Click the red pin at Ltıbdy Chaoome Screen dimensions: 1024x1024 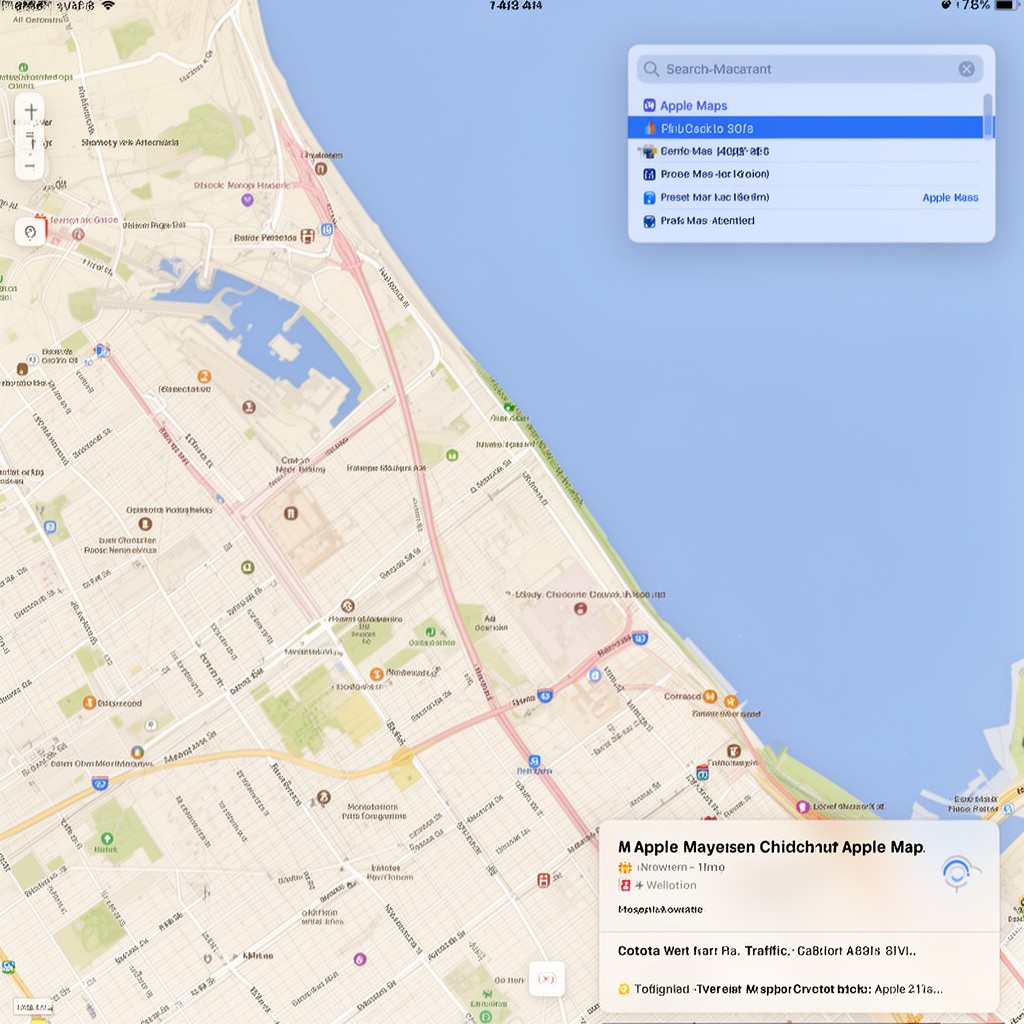click(580, 609)
